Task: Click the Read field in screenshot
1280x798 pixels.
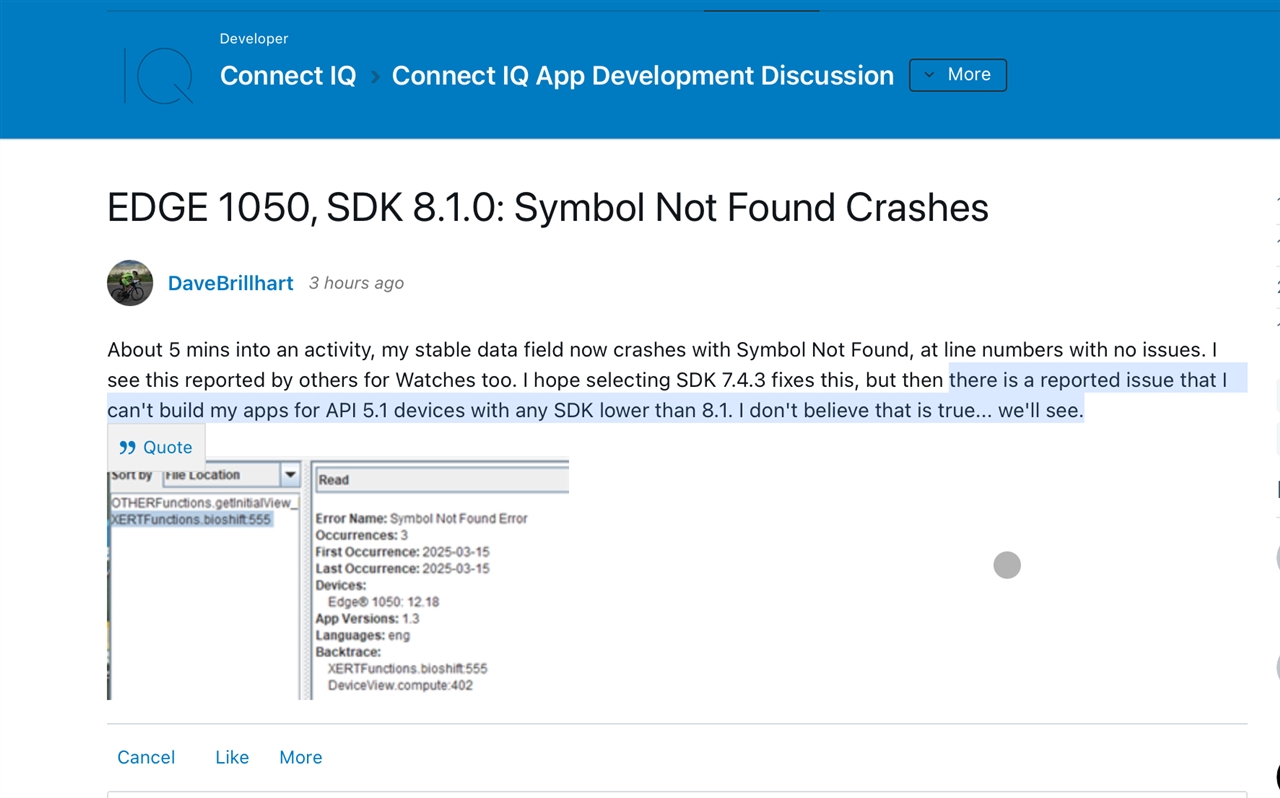Action: click(x=442, y=480)
